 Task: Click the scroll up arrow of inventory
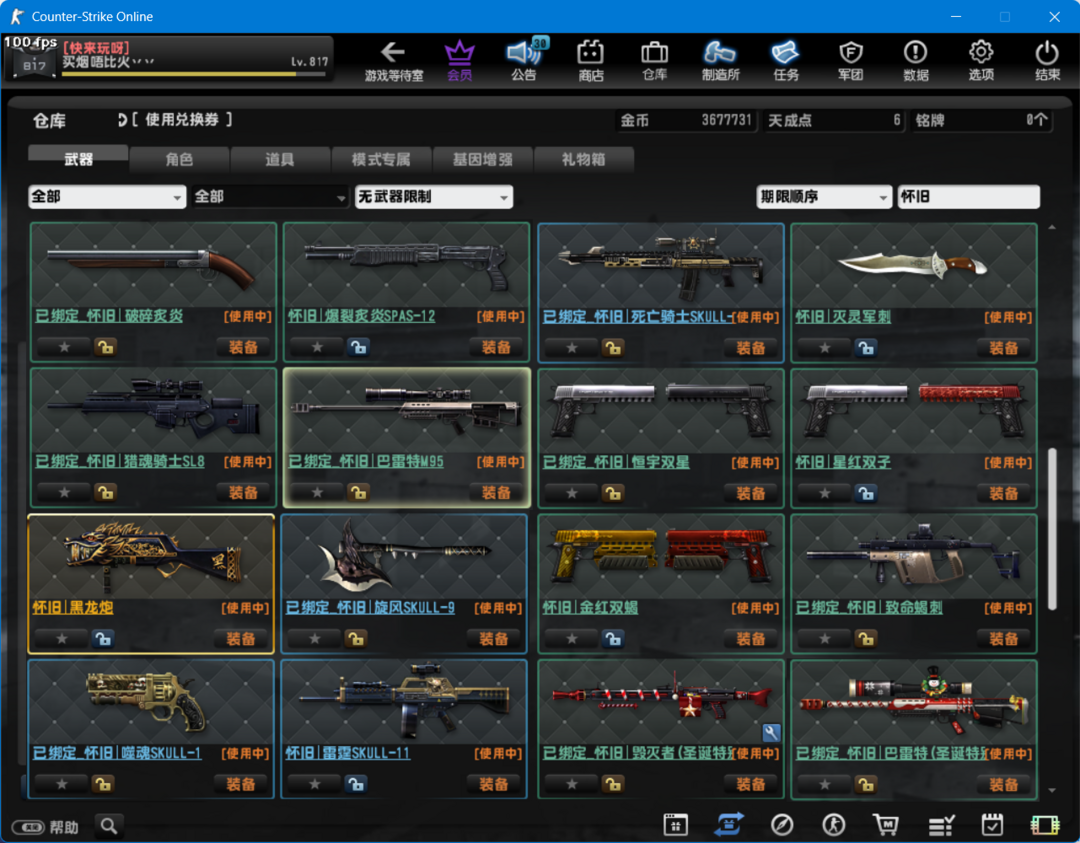[1052, 227]
